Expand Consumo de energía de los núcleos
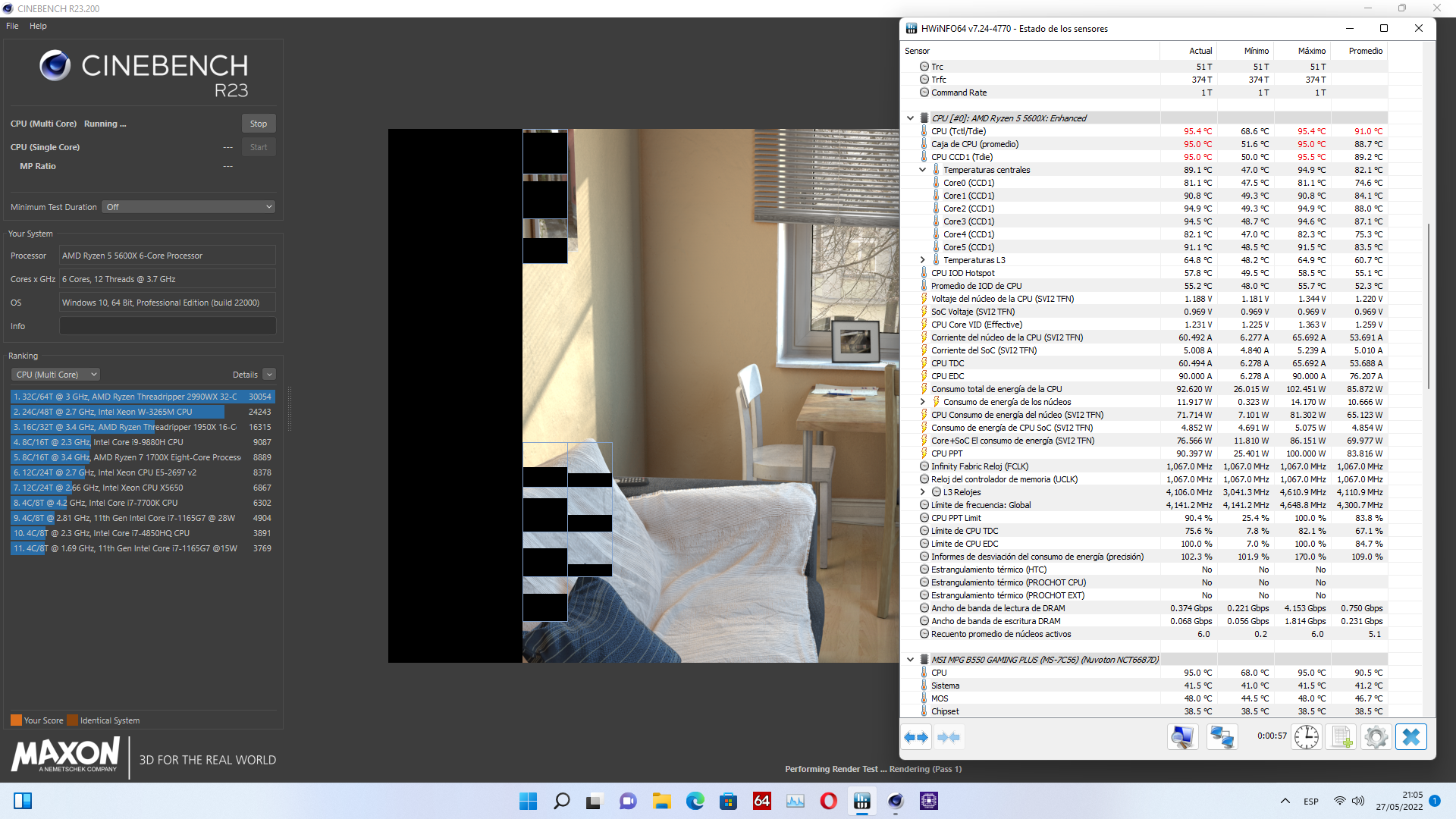The width and height of the screenshot is (1456, 819). tap(922, 402)
